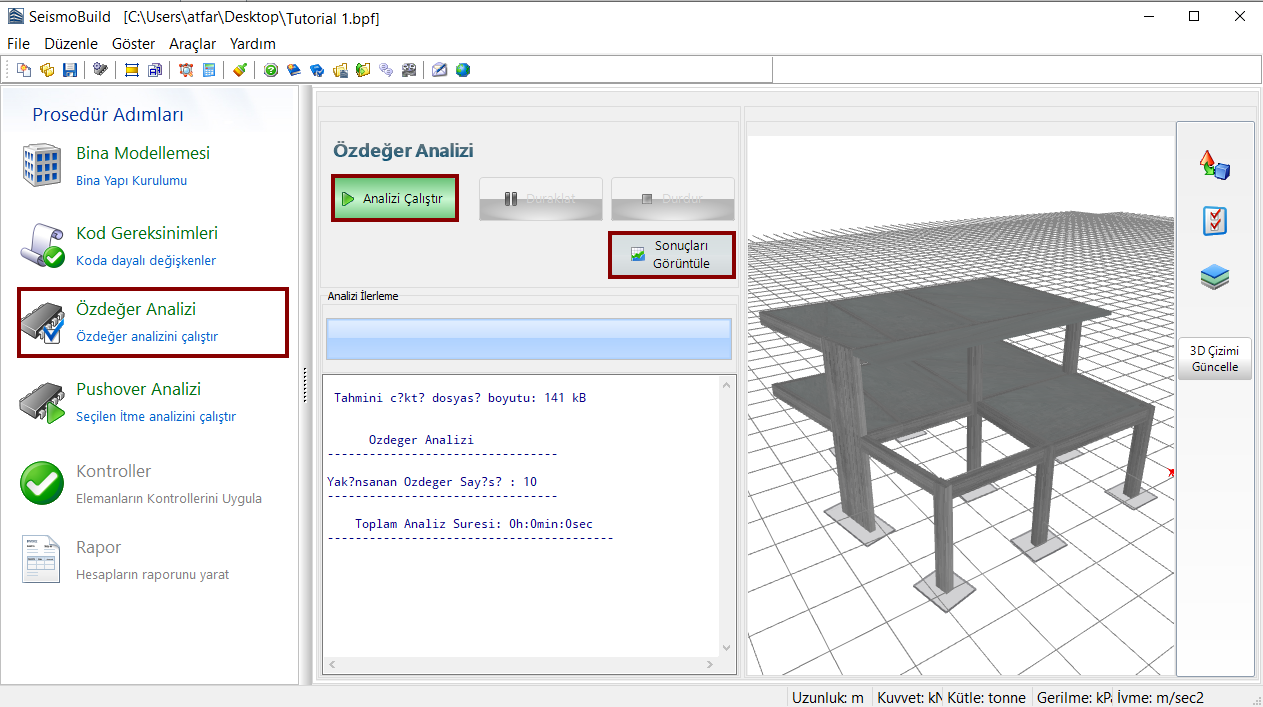Image resolution: width=1263 pixels, height=707 pixels.
Task: Go to the Pushover Analizi step
Action: [x=138, y=390]
